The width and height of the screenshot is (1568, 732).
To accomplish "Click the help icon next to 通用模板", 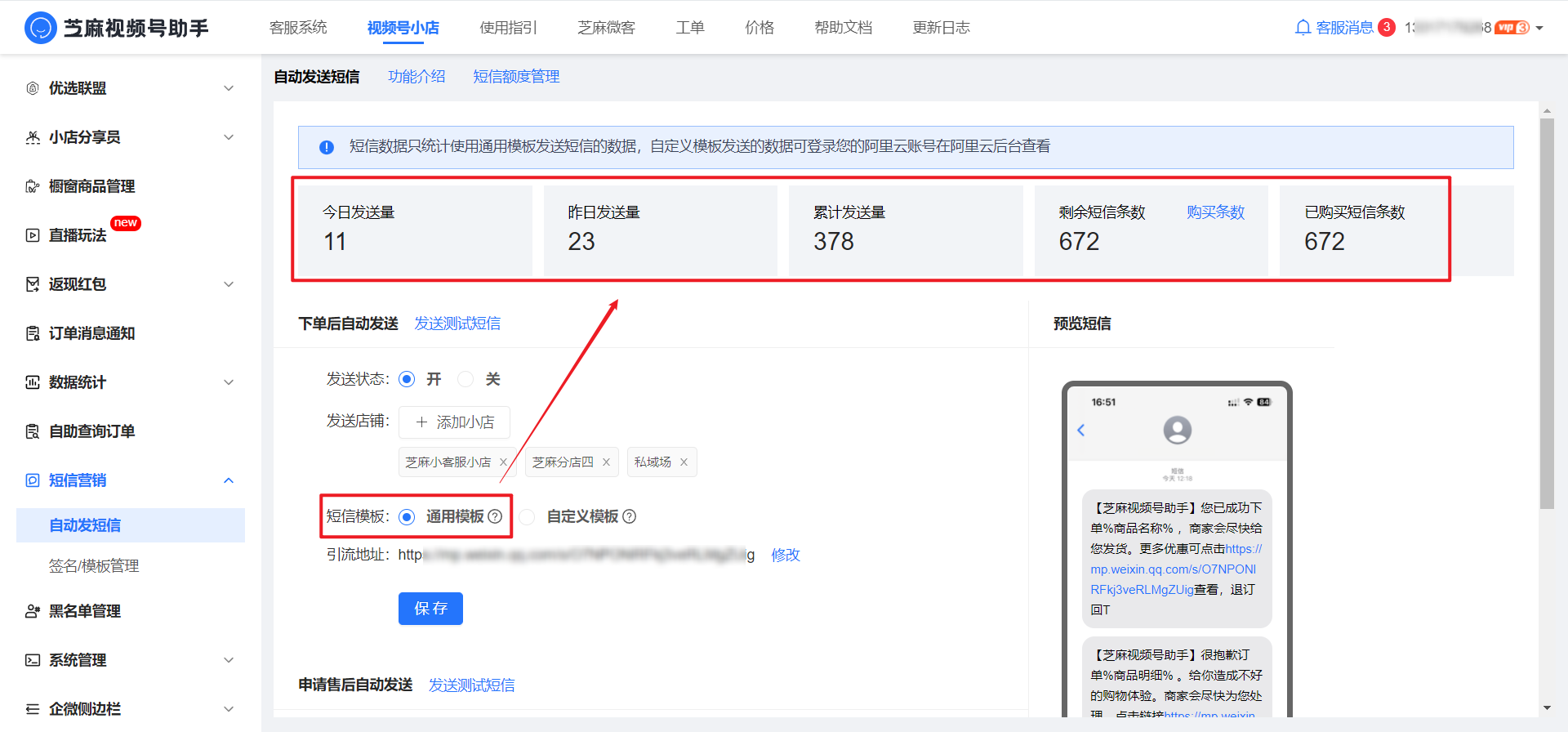I will pyautogui.click(x=495, y=516).
